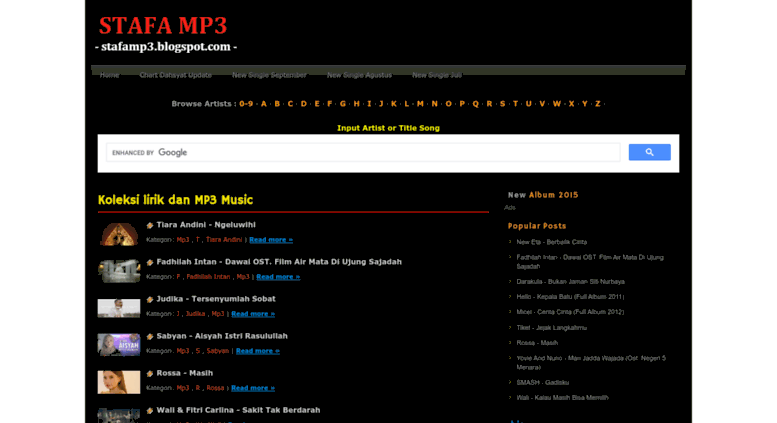Image resolution: width=777 pixels, height=423 pixels.
Task: Focus the Google search input field
Action: [x=363, y=153]
